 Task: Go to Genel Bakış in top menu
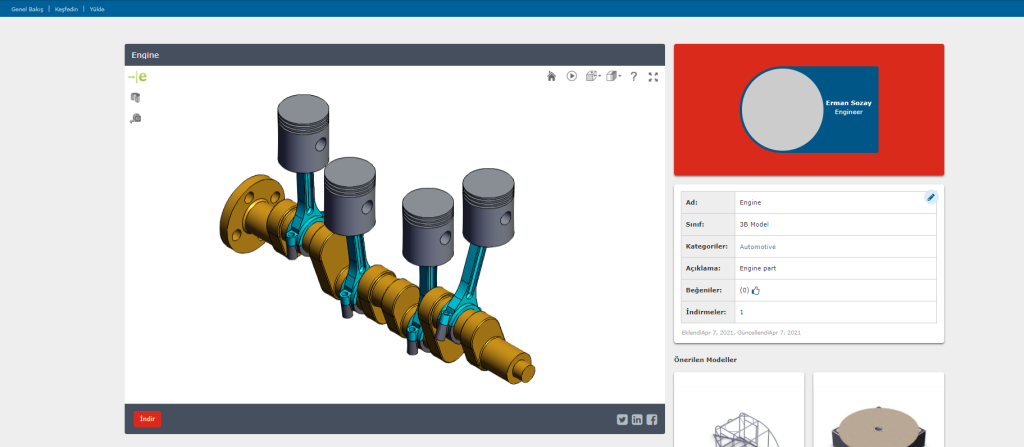click(x=26, y=8)
